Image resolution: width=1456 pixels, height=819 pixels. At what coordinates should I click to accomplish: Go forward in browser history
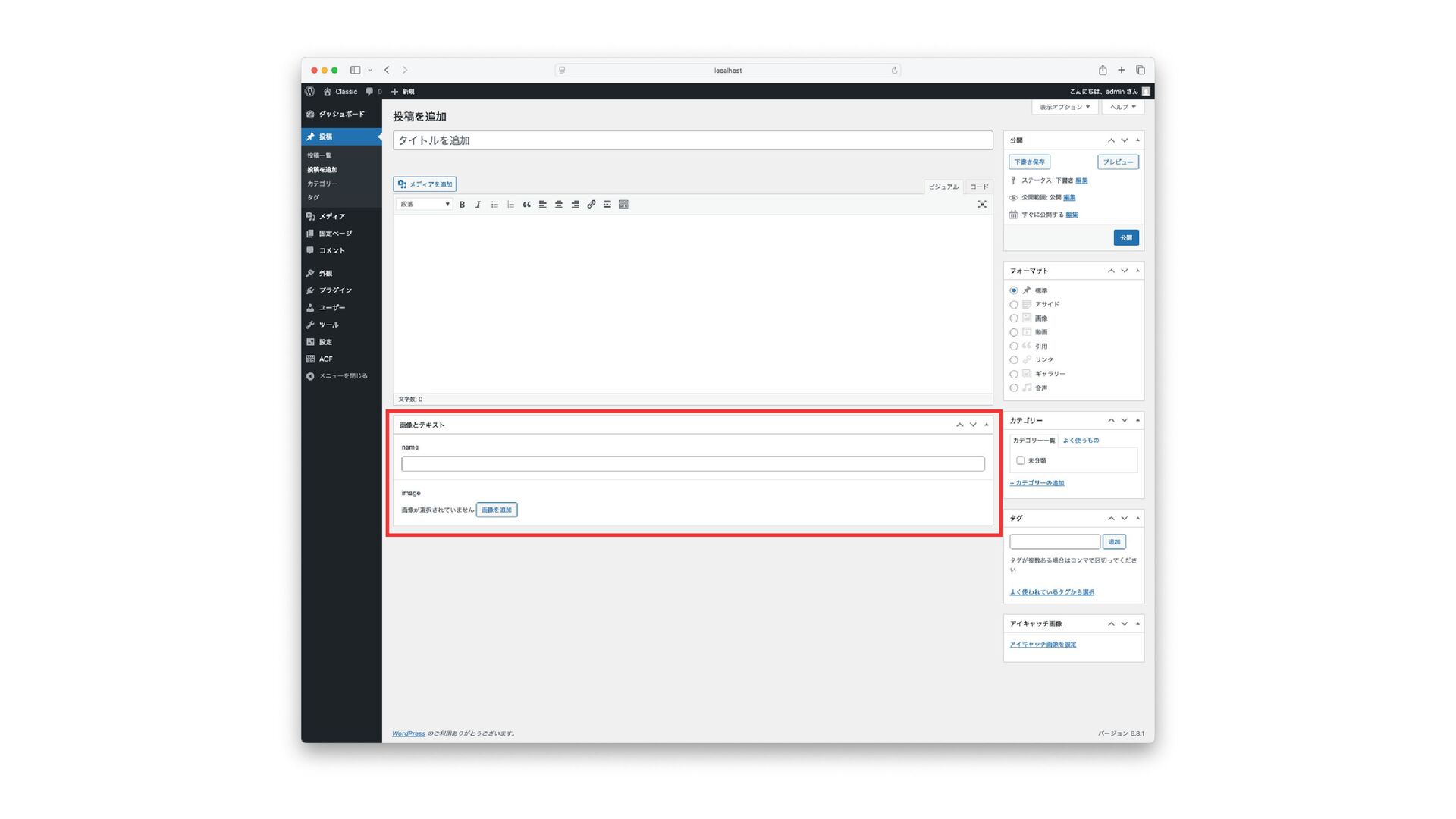[405, 70]
